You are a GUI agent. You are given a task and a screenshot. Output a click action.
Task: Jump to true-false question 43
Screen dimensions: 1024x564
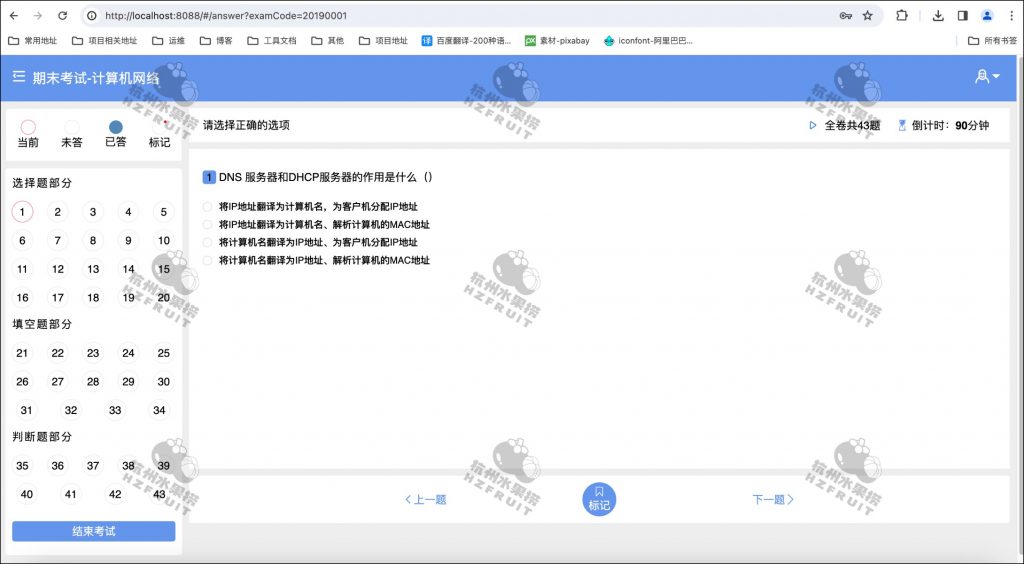tap(159, 495)
